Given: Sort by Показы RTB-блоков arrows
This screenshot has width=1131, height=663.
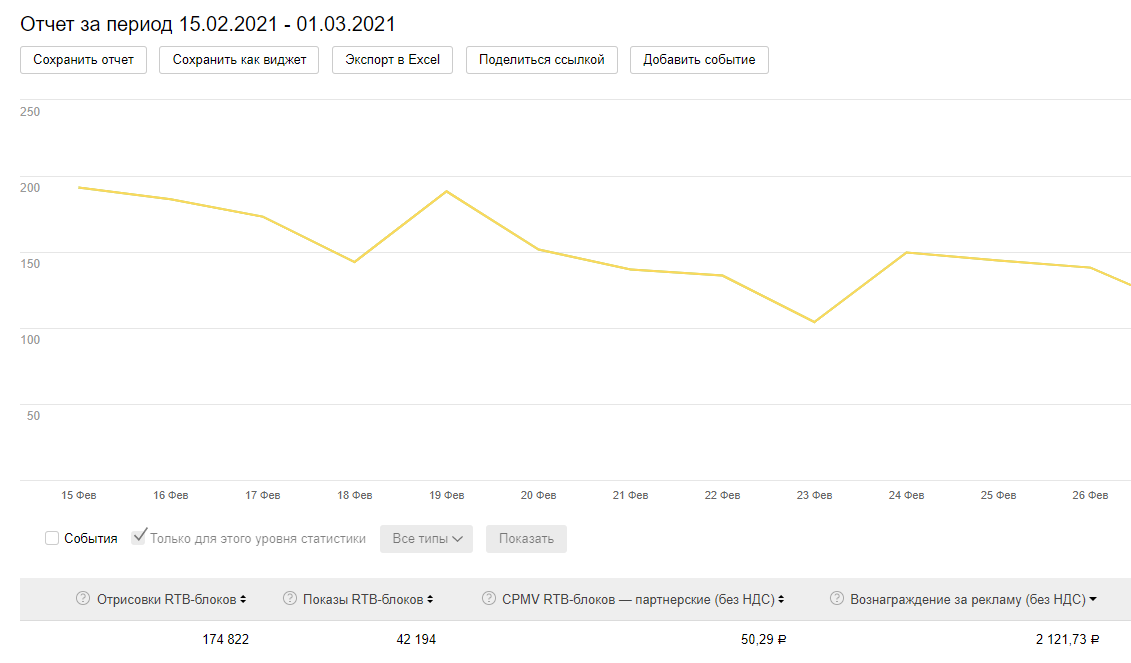Looking at the screenshot, I should 430,600.
